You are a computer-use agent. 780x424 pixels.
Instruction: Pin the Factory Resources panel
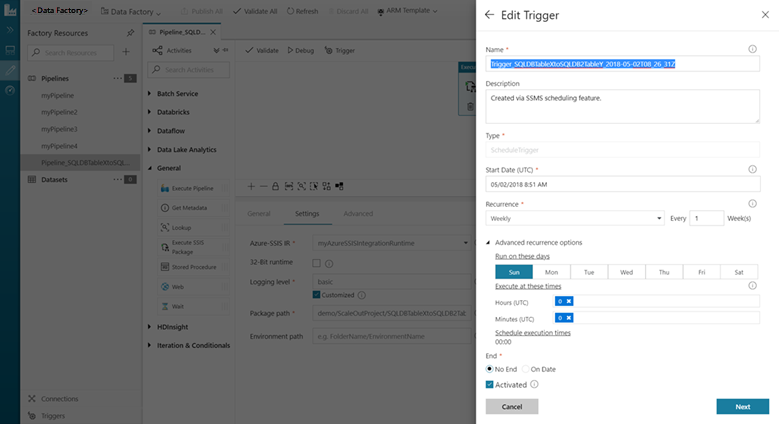point(130,33)
